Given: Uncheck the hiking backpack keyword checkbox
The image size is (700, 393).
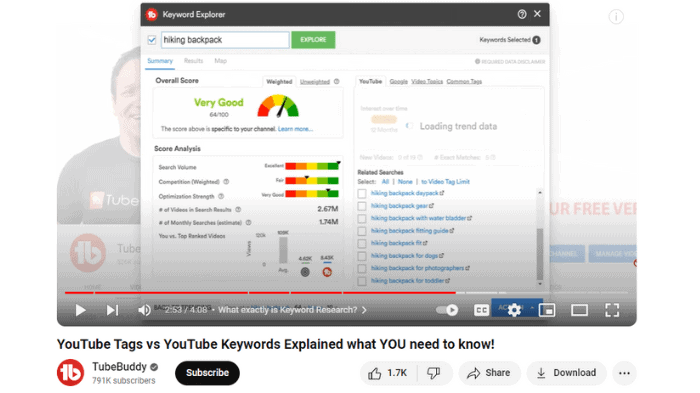Looking at the screenshot, I should (x=152, y=40).
